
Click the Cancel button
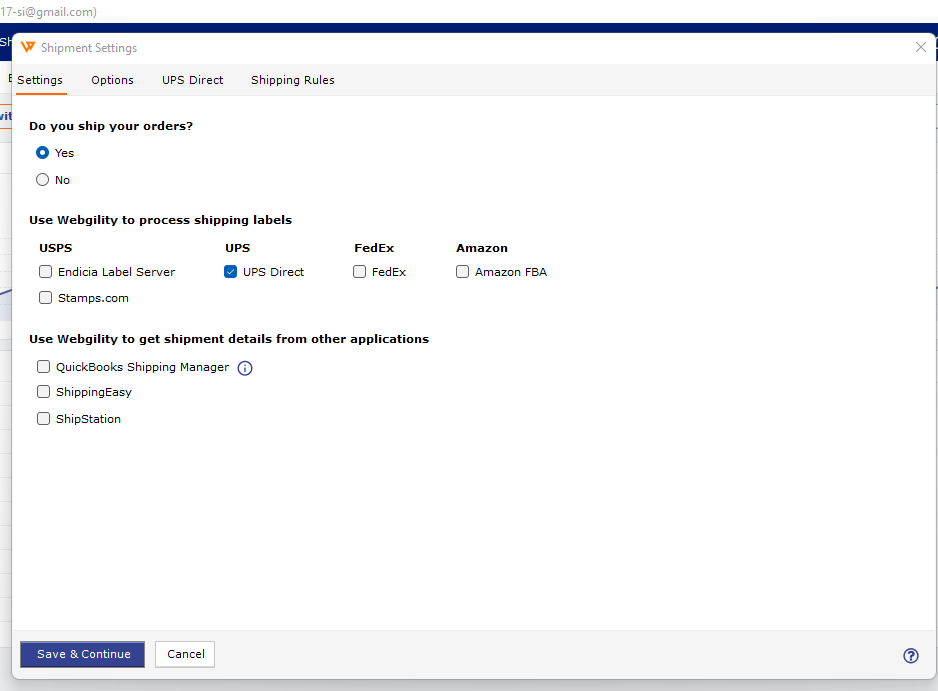point(185,655)
